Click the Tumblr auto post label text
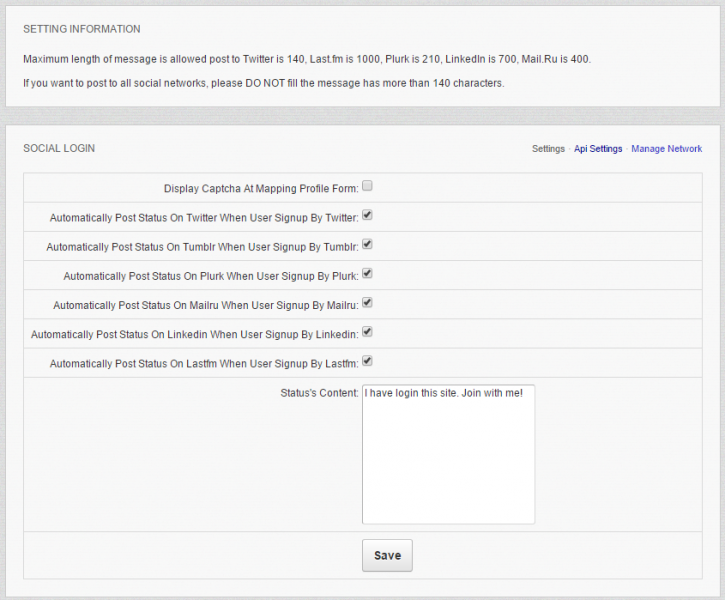Viewport: 725px width, 600px height. tap(203, 247)
